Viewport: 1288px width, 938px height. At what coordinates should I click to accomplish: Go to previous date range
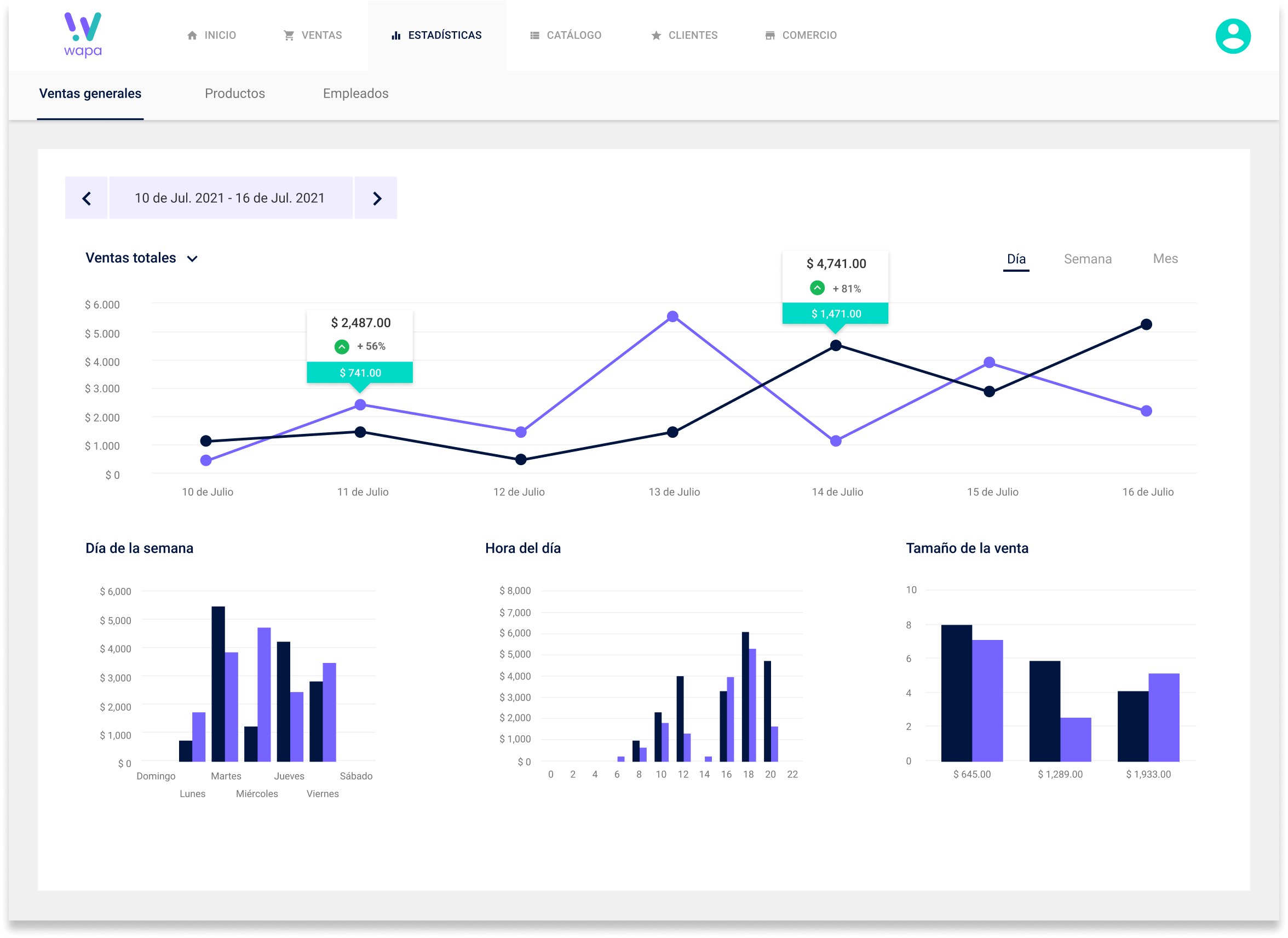[87, 198]
